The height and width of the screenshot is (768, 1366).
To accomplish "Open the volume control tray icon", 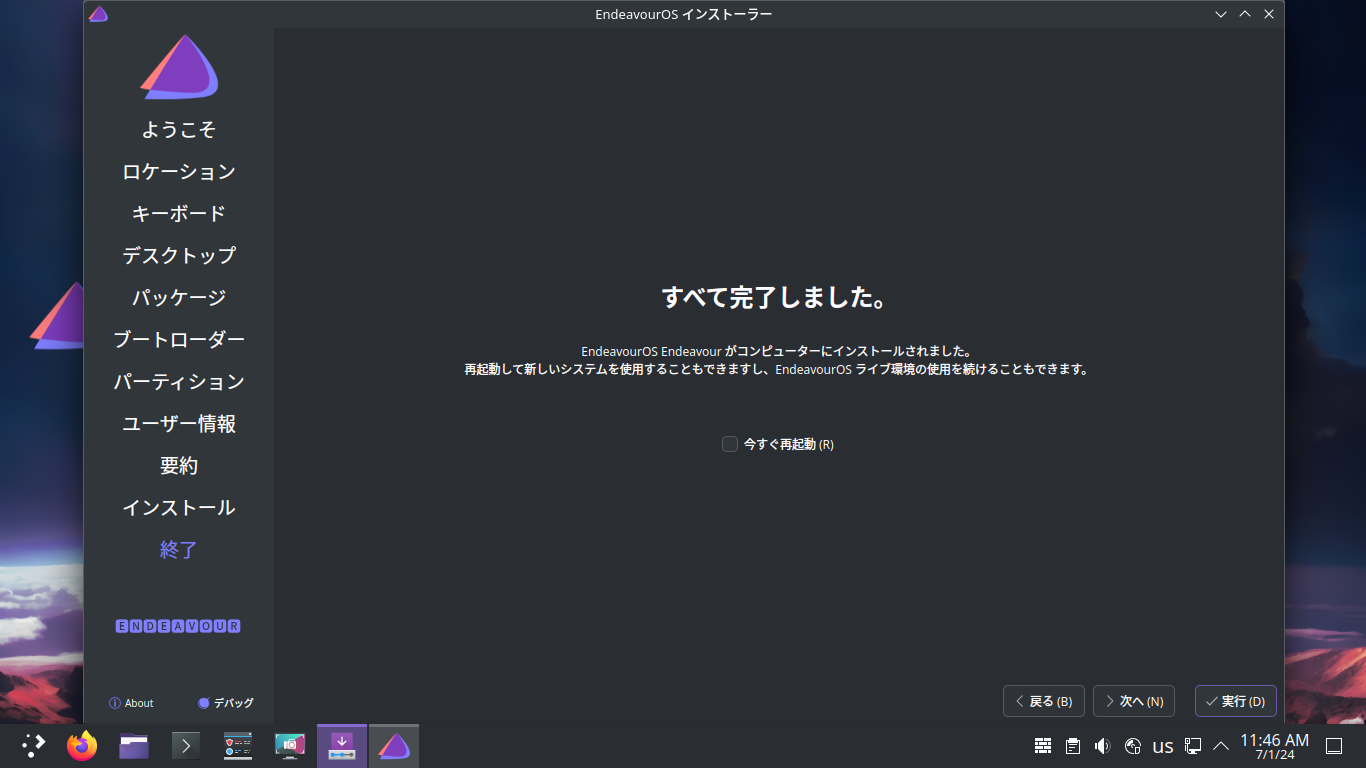I will point(1103,746).
